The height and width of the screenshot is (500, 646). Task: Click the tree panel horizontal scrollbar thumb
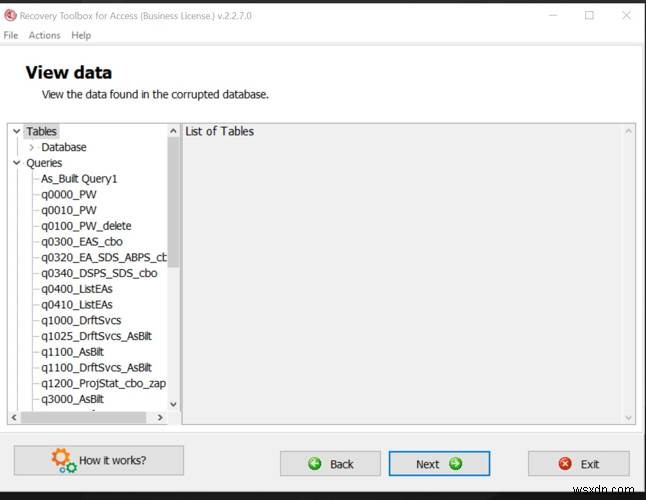[83, 418]
